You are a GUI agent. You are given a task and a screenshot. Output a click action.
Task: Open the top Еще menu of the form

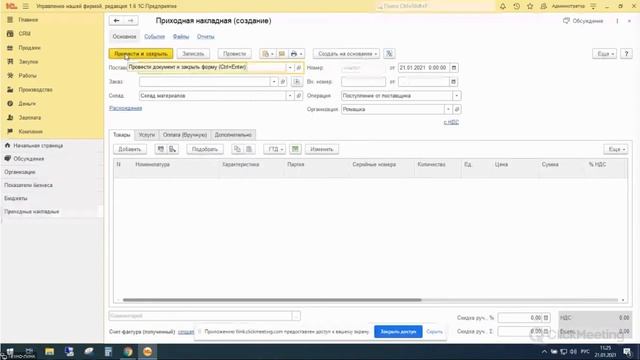(x=604, y=53)
